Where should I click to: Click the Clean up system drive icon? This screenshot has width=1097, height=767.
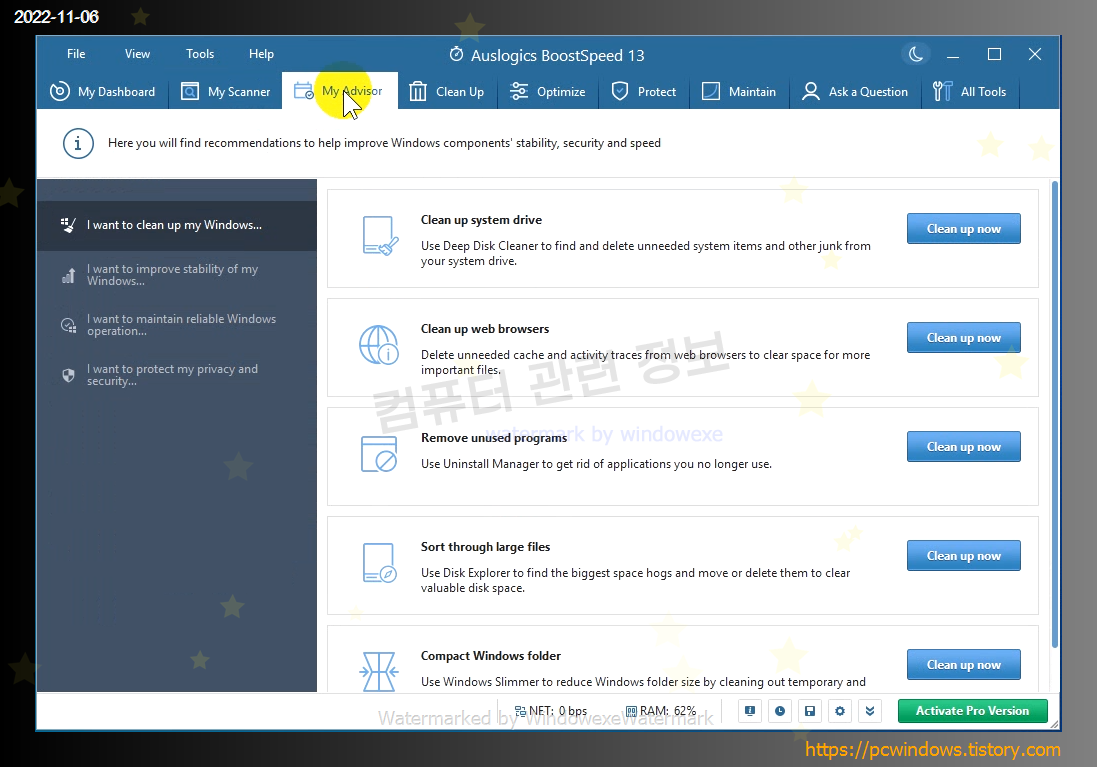point(380,236)
